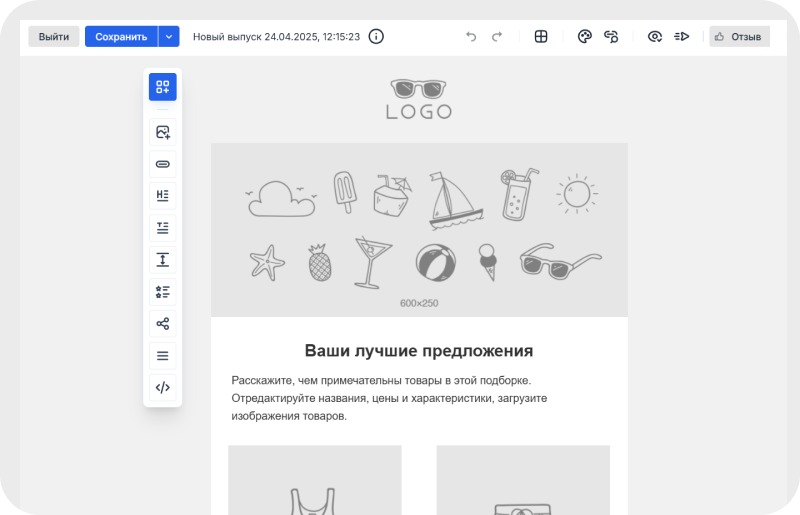Image resolution: width=800 pixels, height=515 pixels.
Task: Click the send test arrow icon
Action: click(x=682, y=37)
